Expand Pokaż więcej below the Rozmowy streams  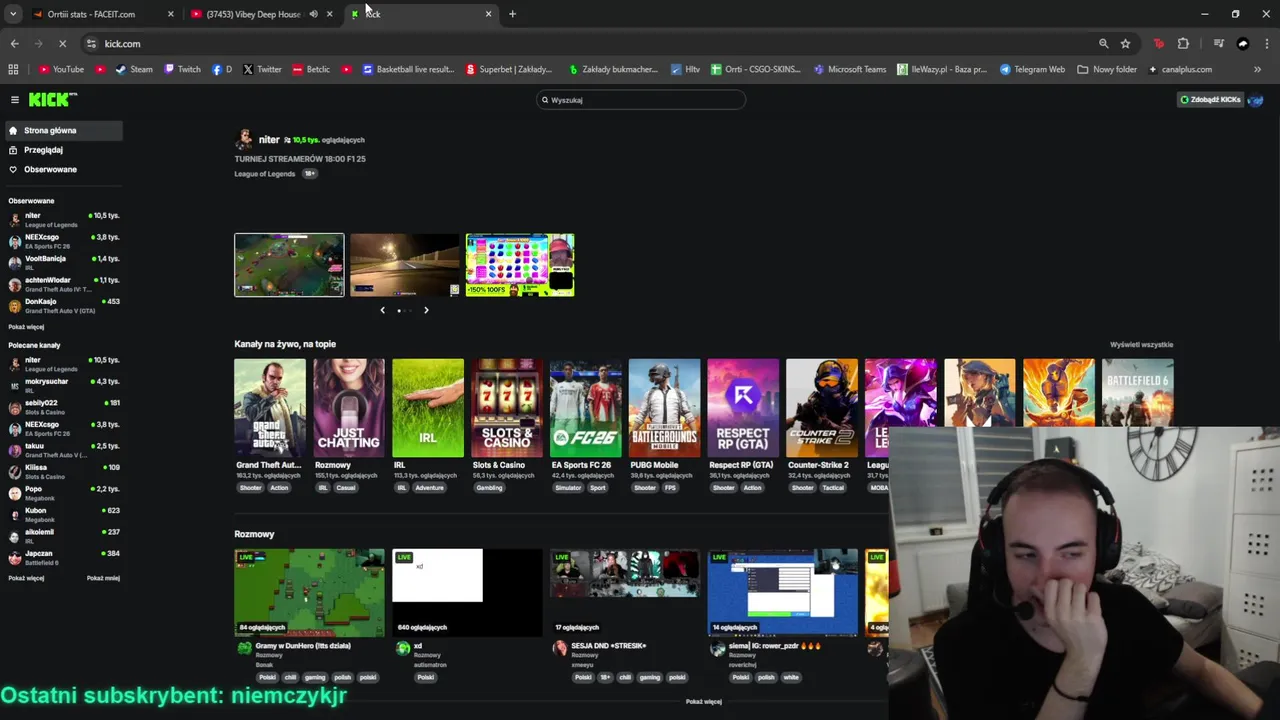point(703,702)
